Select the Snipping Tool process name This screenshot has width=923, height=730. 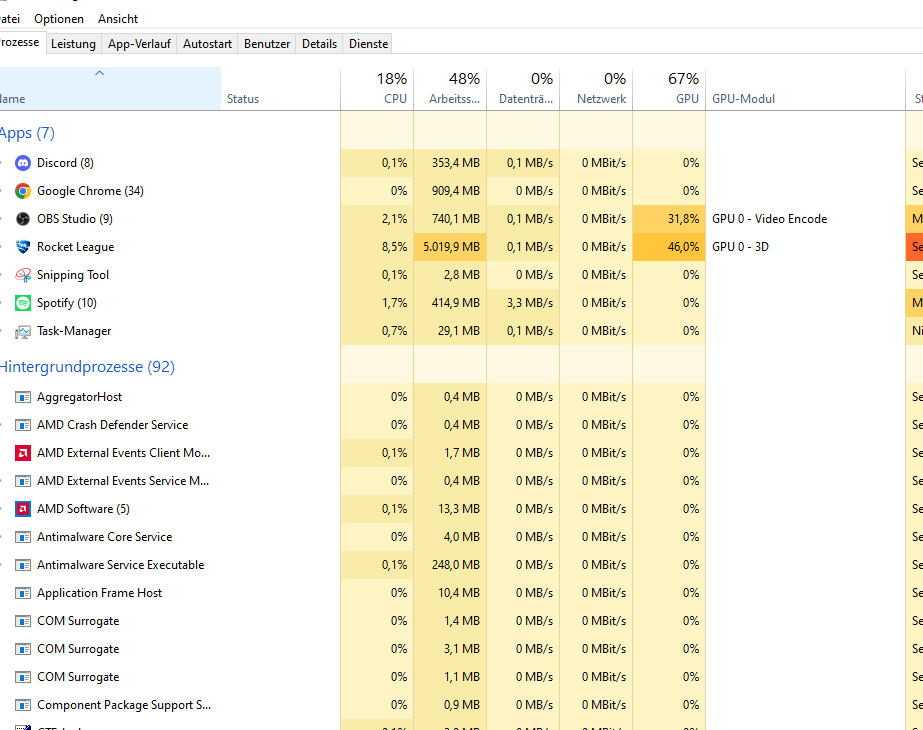click(x=73, y=275)
